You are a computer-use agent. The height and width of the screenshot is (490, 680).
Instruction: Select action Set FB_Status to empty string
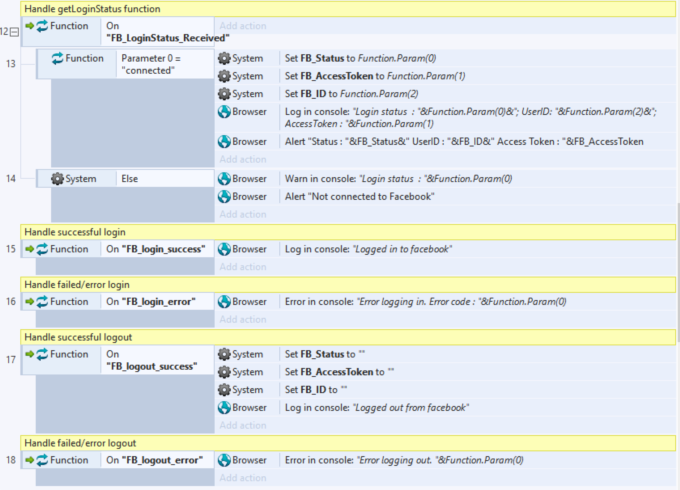click(325, 354)
